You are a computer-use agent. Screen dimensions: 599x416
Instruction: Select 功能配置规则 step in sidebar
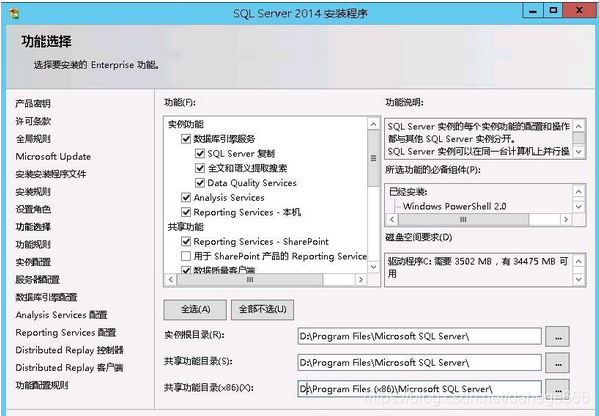pos(42,385)
